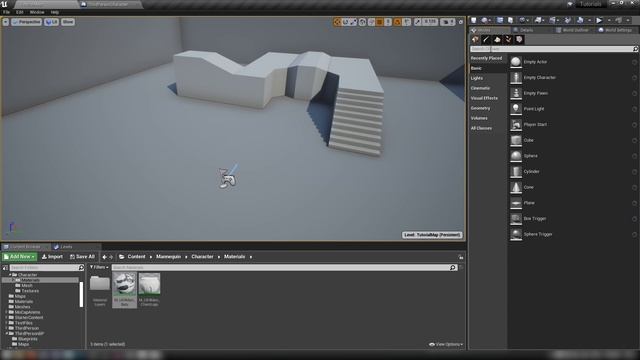Screen dimensions: 640x360
Task: Open the Help menu
Action: (55, 12)
